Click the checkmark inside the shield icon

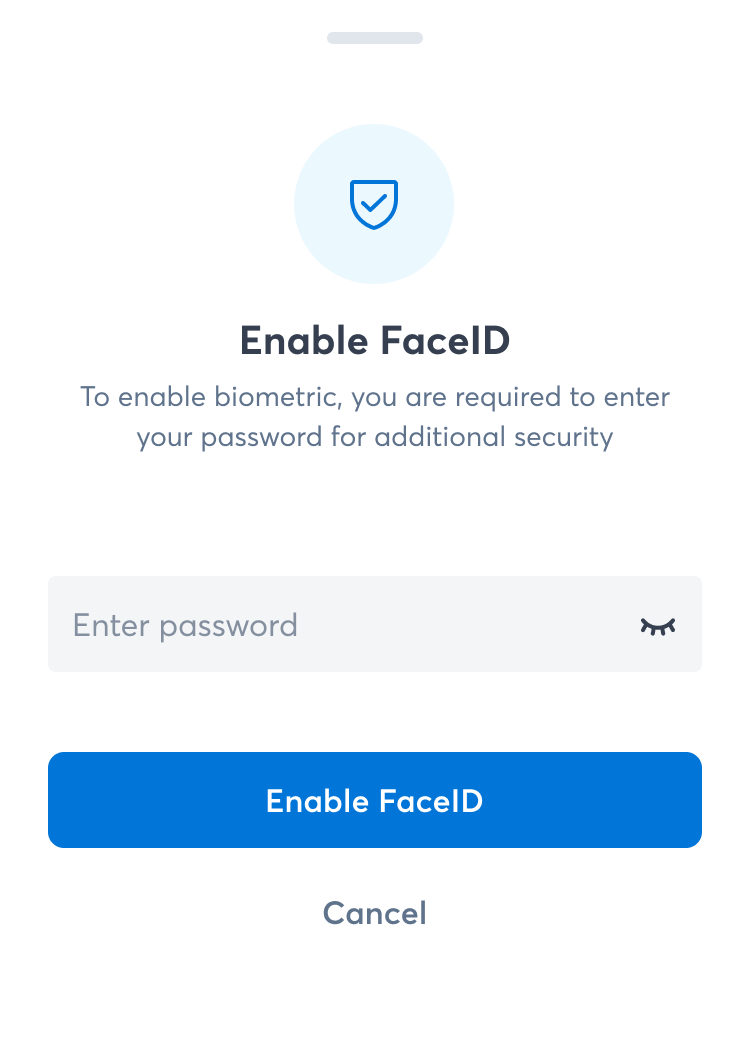(374, 203)
